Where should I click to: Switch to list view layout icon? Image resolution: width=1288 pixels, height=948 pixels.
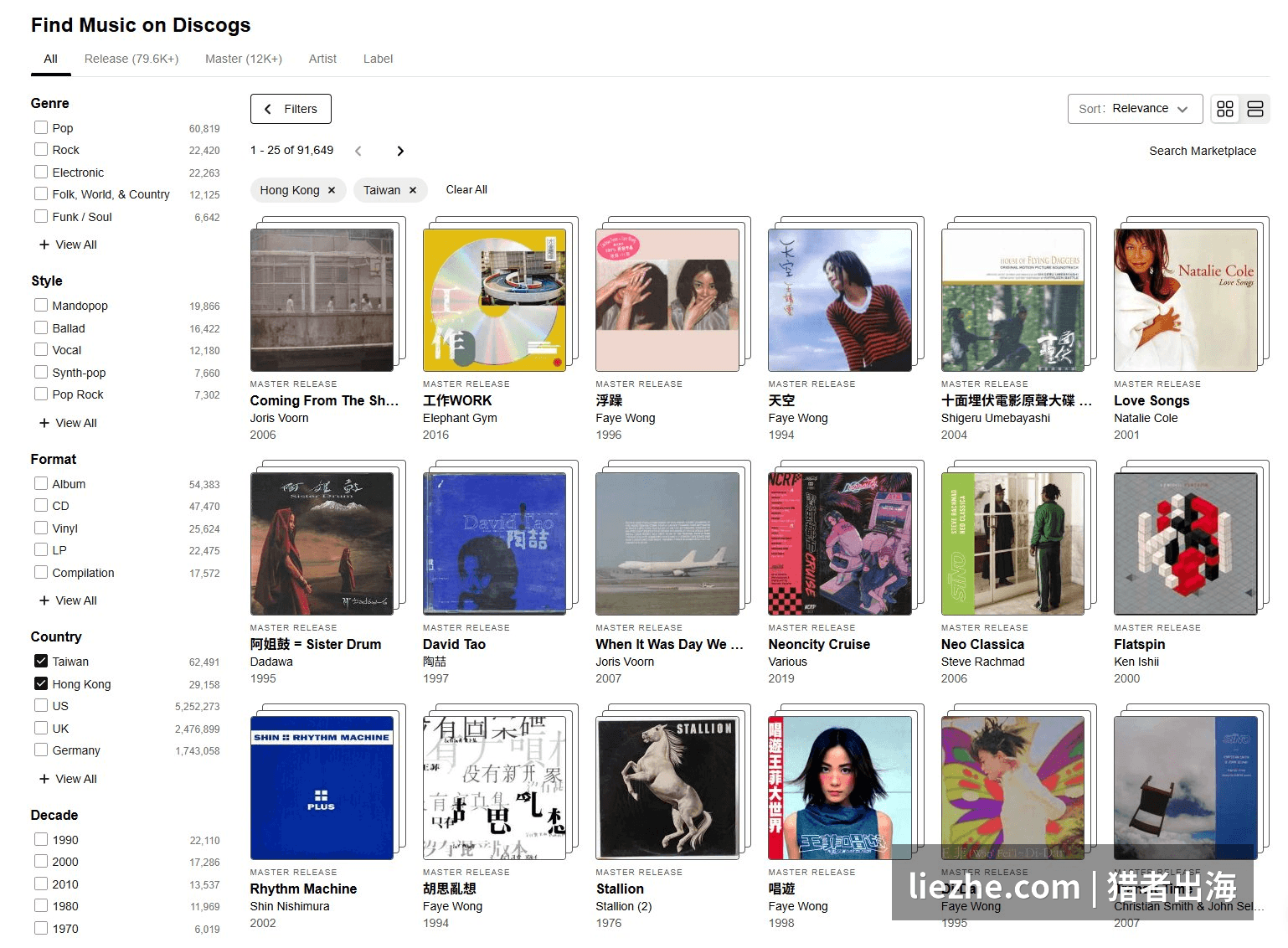coord(1255,109)
